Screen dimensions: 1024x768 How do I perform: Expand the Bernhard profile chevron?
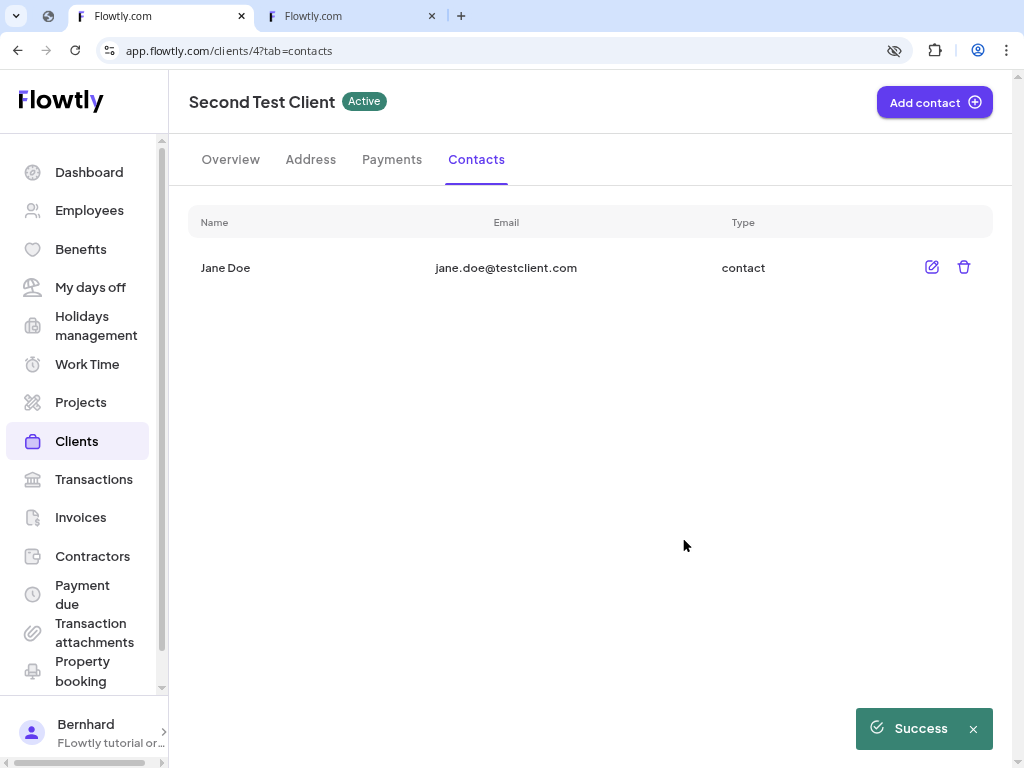point(162,732)
